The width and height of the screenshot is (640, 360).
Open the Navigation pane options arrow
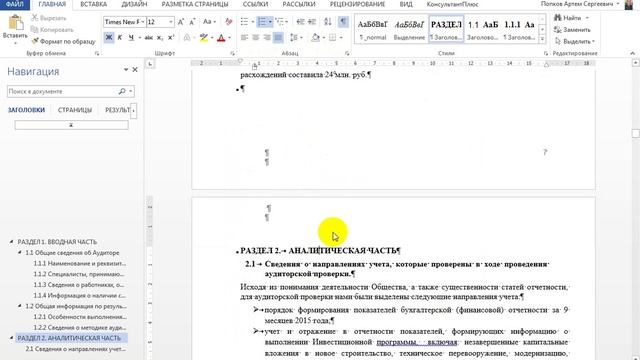126,70
